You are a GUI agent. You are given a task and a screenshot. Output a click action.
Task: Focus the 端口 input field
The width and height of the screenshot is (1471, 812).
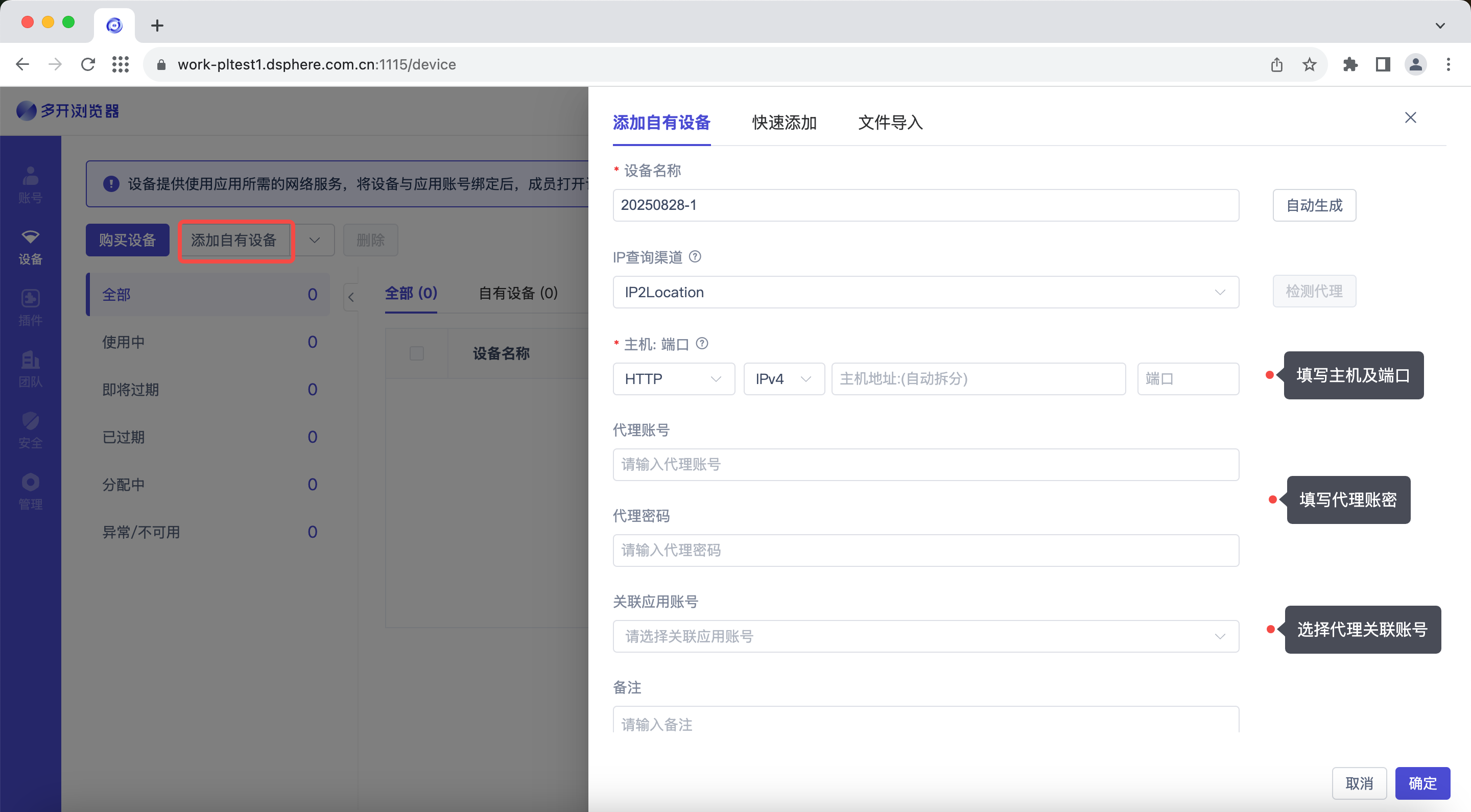coord(1189,378)
